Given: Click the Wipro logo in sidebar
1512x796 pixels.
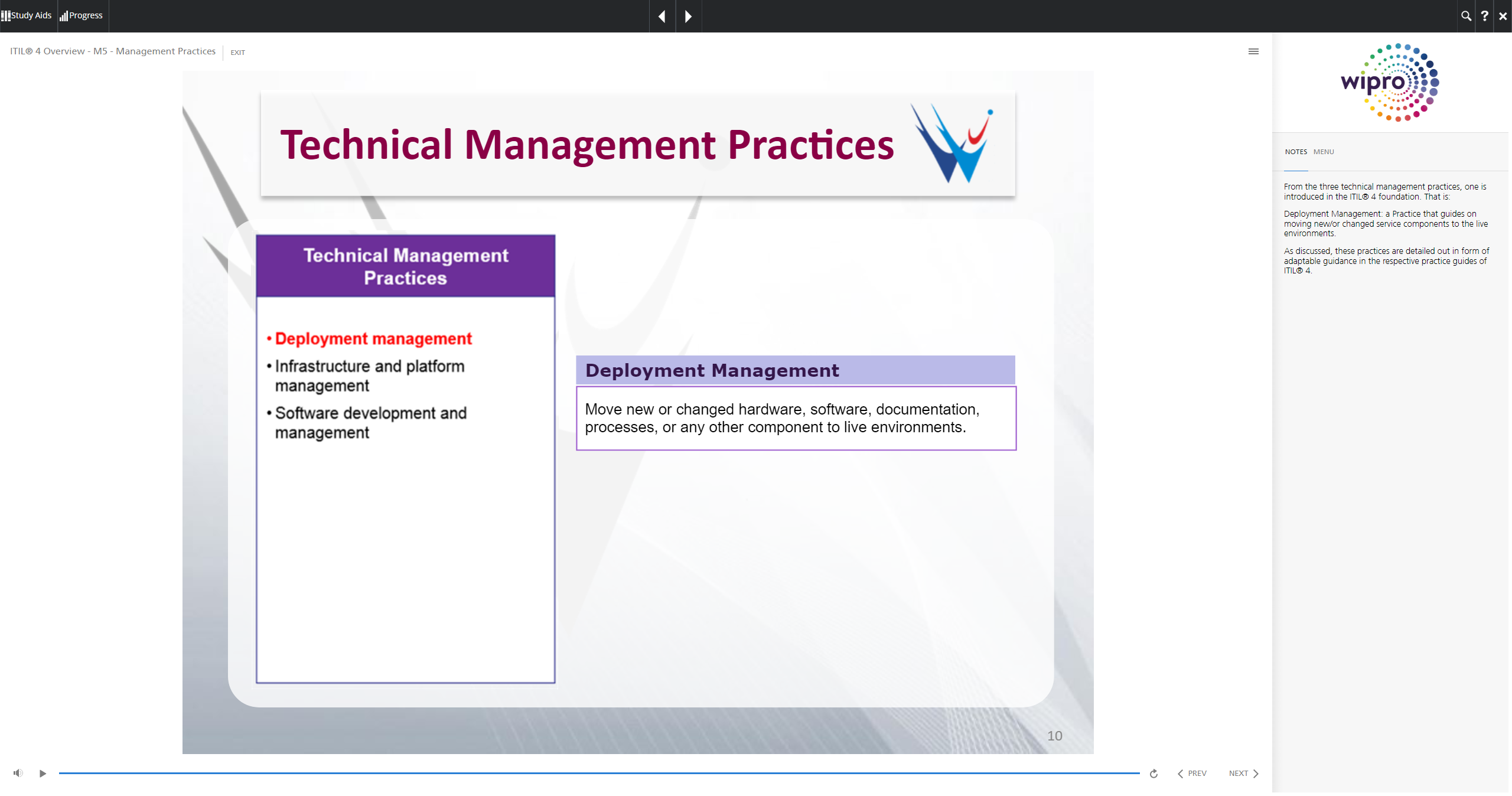Looking at the screenshot, I should (x=1390, y=82).
